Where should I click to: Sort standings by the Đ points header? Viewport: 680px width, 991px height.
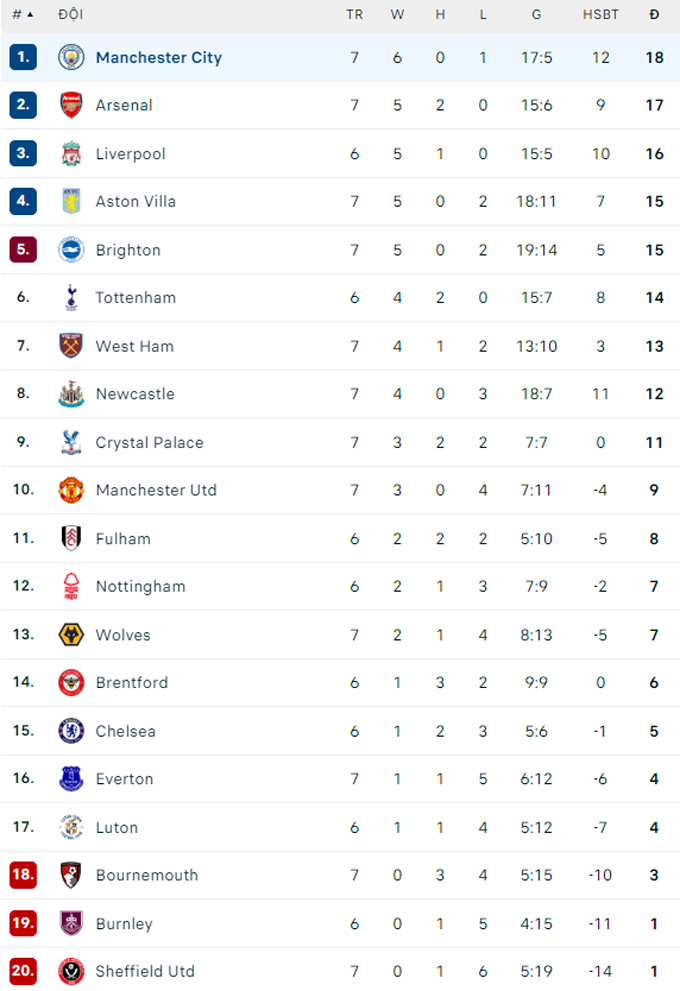coord(654,15)
